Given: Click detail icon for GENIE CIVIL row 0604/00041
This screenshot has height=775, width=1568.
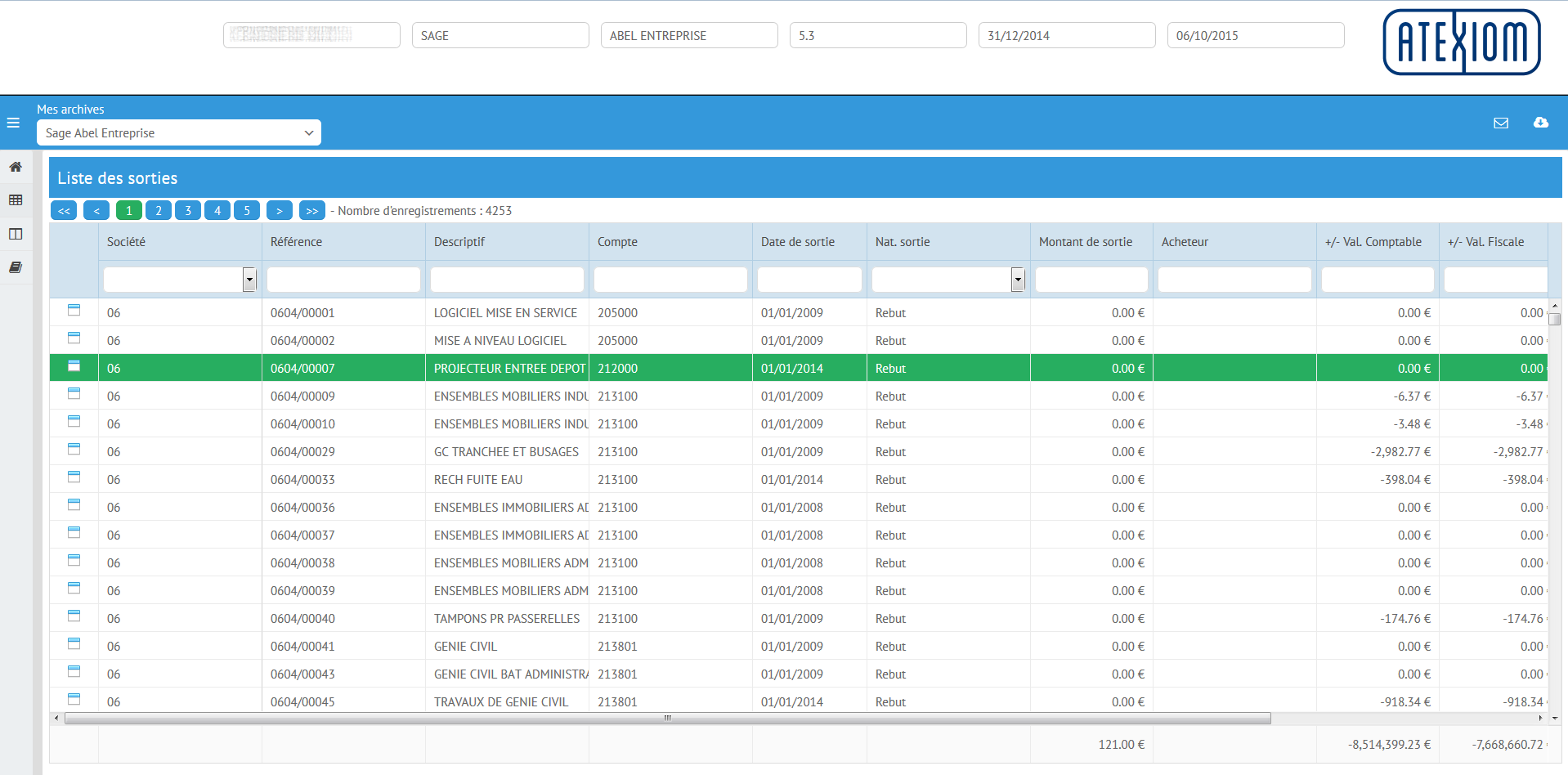Looking at the screenshot, I should [74, 644].
